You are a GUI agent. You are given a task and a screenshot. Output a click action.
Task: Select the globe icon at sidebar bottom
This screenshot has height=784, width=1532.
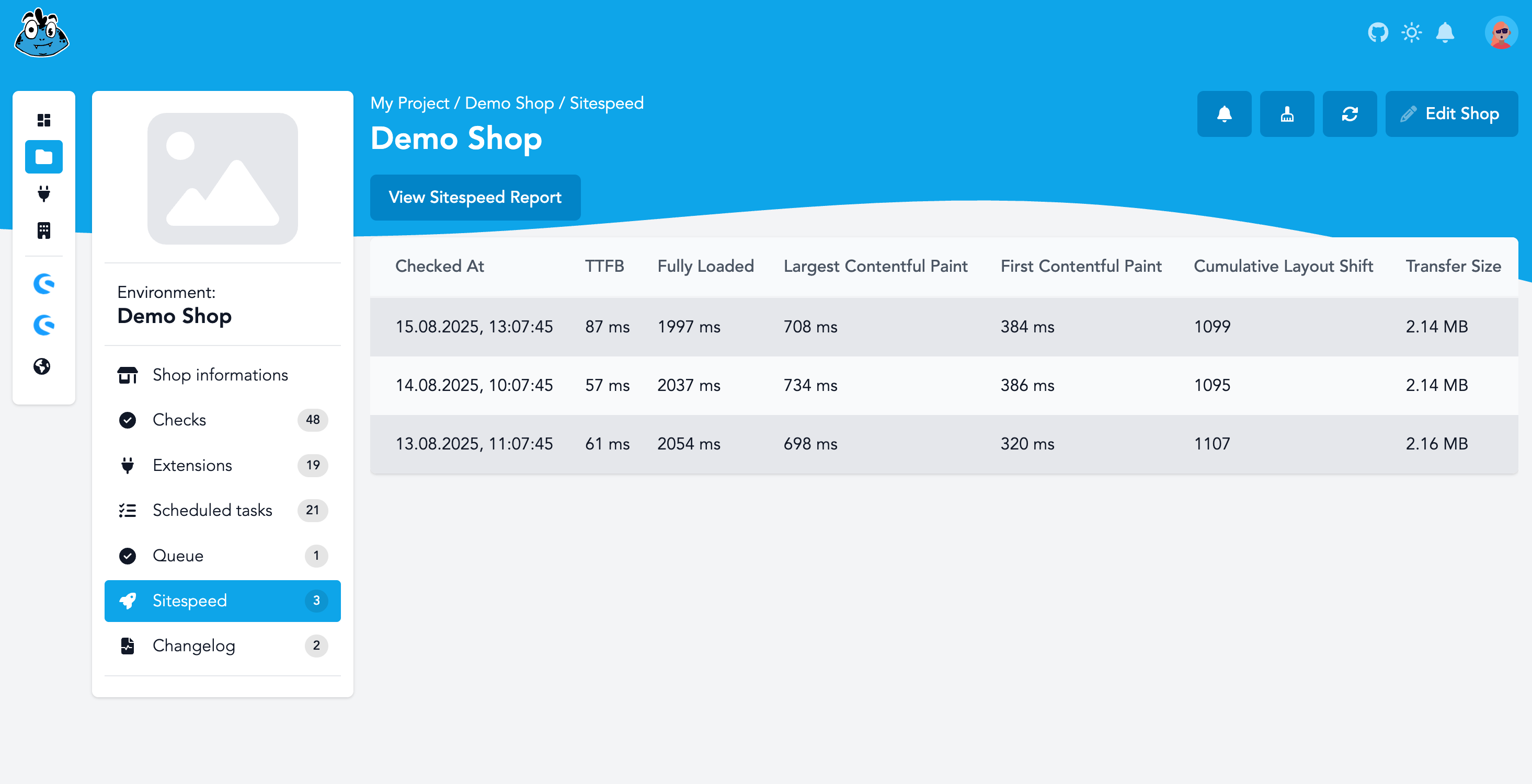43,367
